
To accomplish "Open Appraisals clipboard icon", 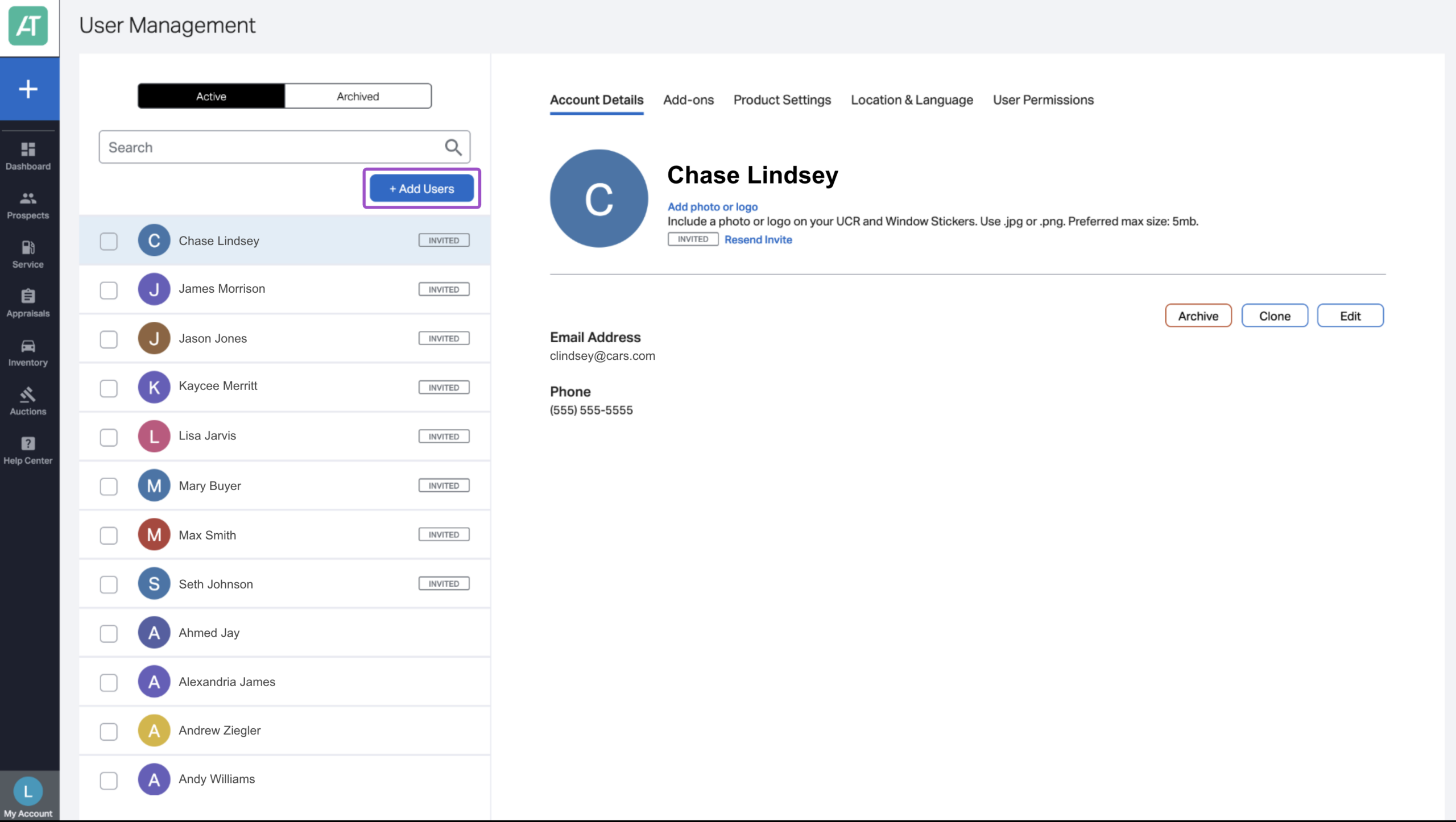I will point(28,296).
